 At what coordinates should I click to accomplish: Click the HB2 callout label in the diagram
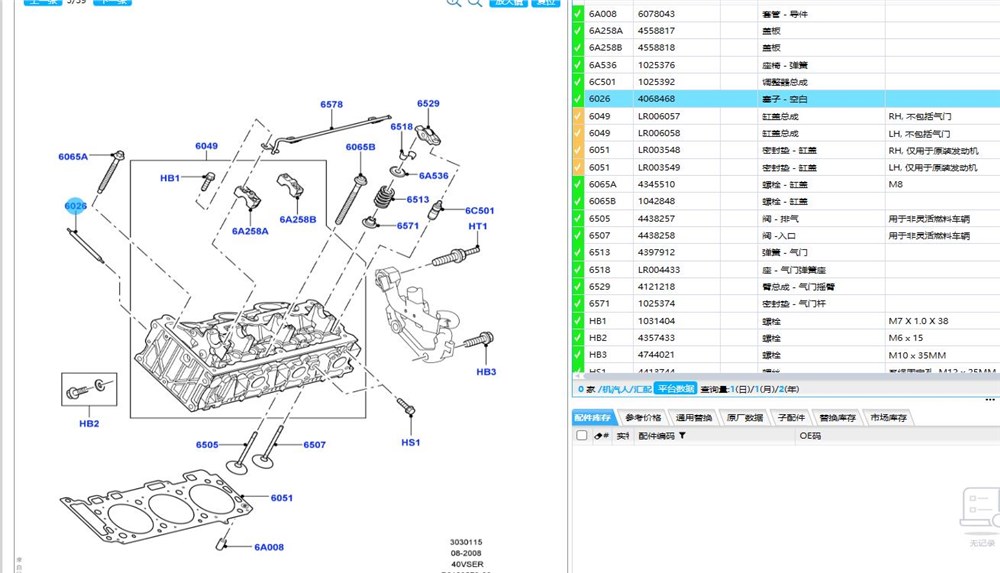point(89,423)
